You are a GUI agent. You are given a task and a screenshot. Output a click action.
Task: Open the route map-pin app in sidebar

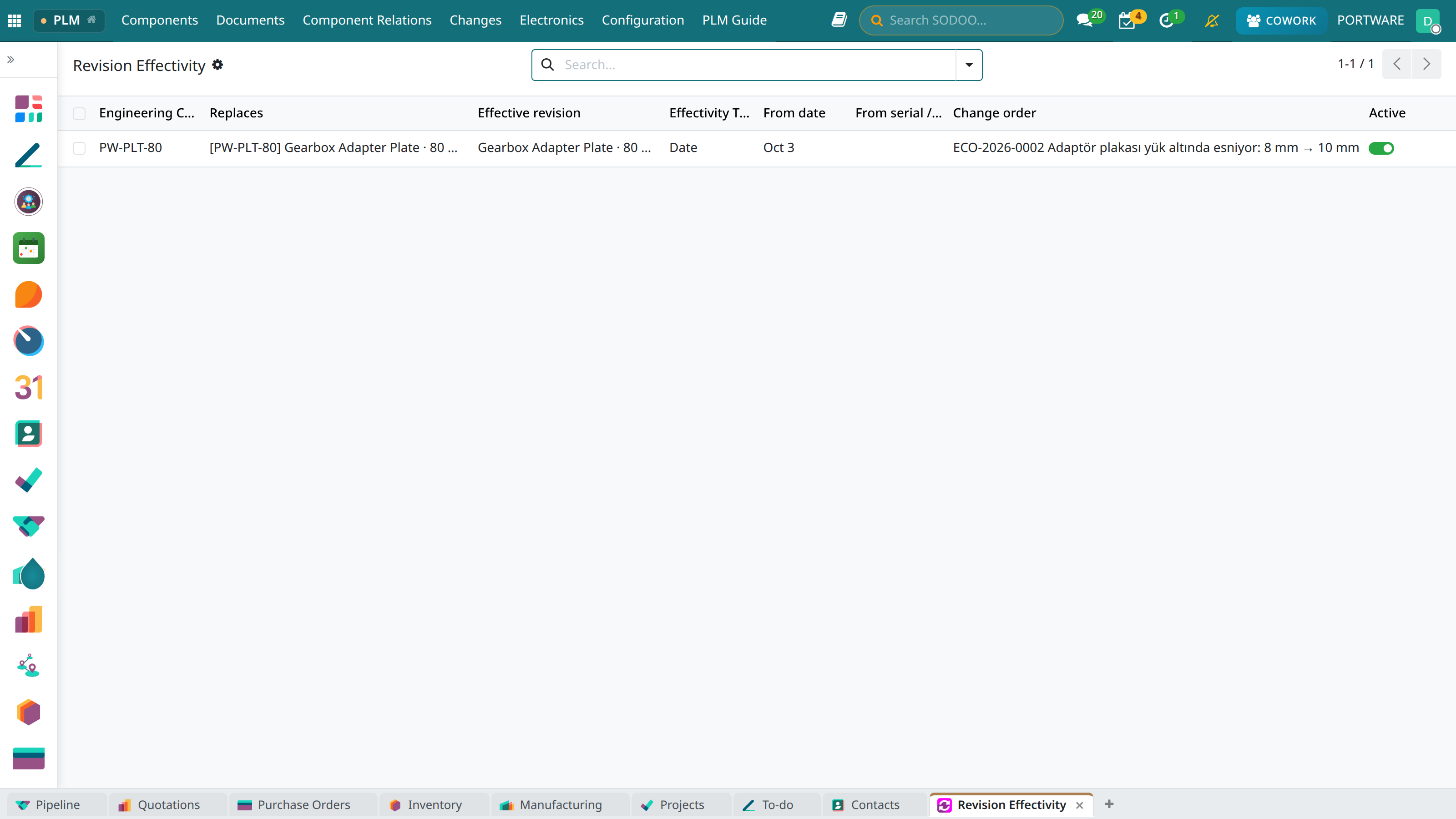pos(29,666)
